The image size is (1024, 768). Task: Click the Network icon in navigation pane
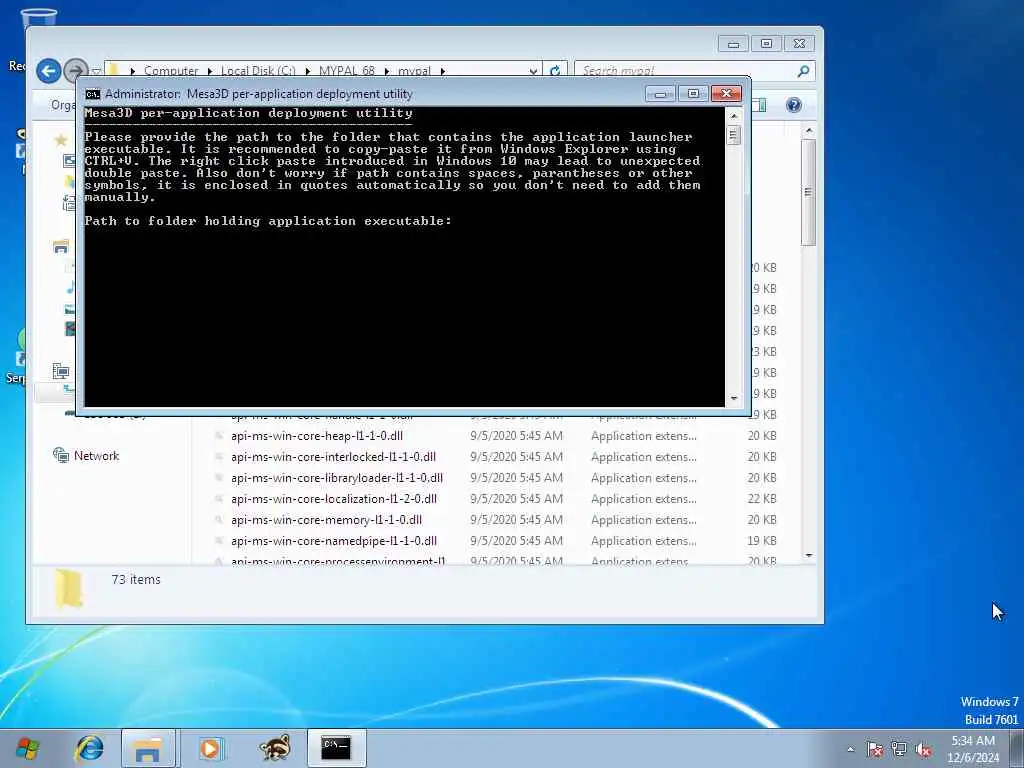click(x=61, y=455)
